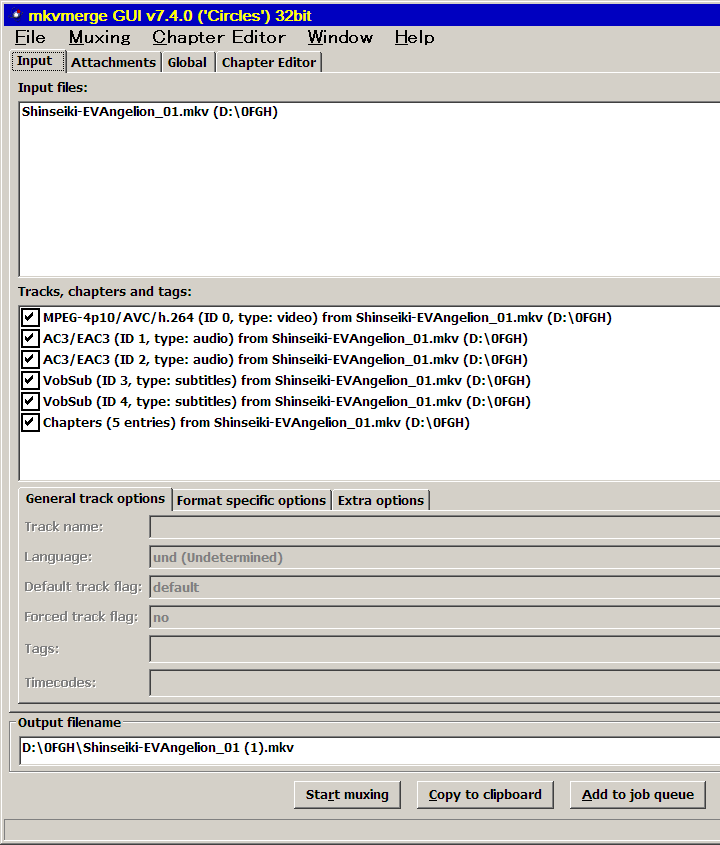720x845 pixels.
Task: Open the Language dropdown showing und (Undetermined)
Action: click(434, 557)
